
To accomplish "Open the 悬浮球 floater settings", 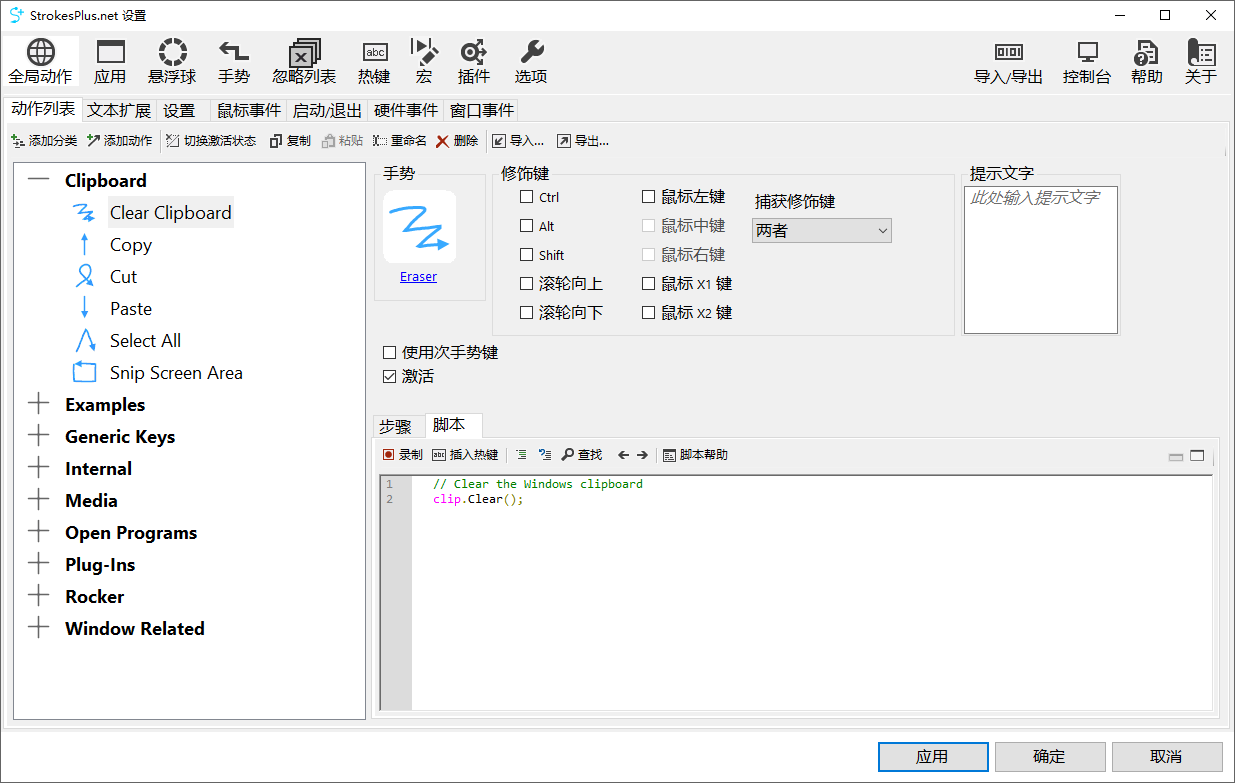I will pyautogui.click(x=172, y=62).
